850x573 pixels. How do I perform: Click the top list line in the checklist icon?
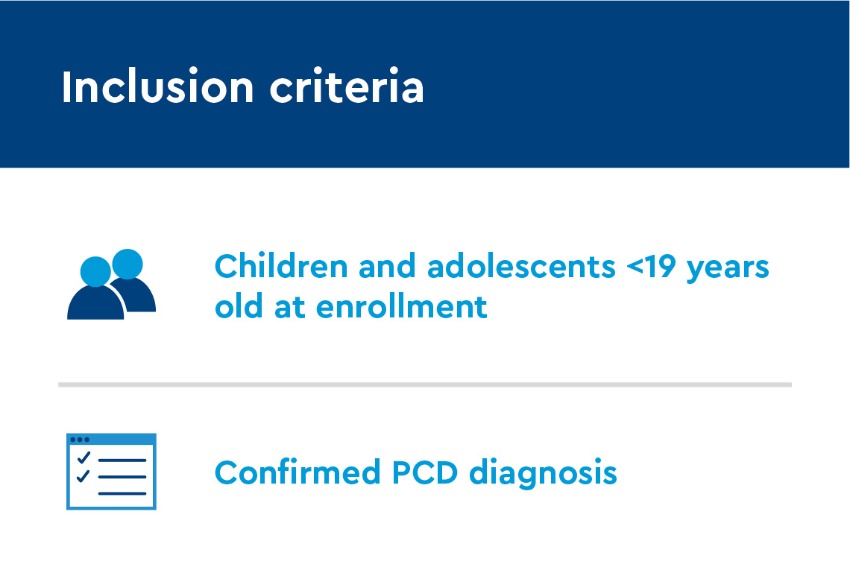coord(122,460)
